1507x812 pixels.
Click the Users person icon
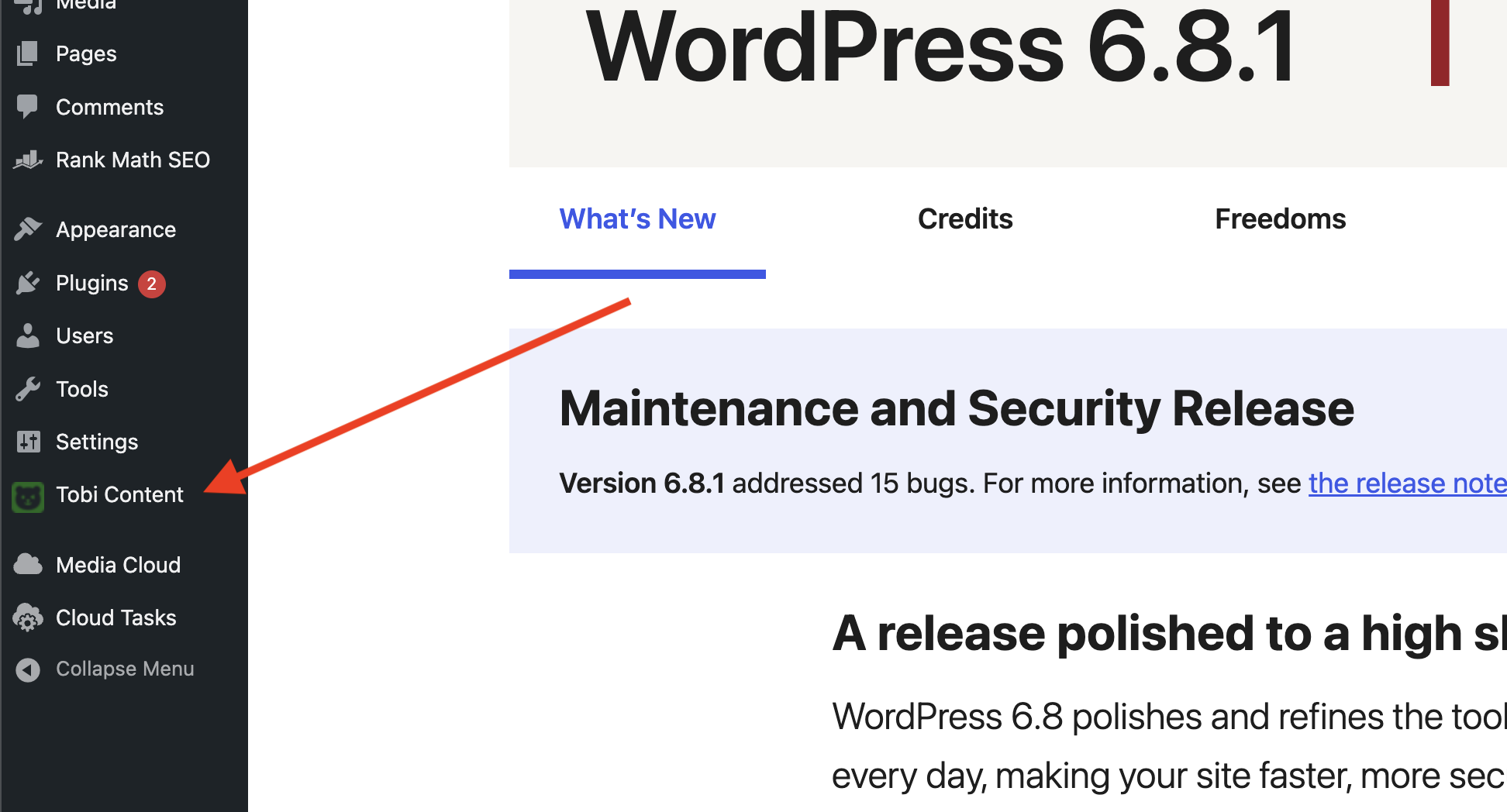point(28,335)
